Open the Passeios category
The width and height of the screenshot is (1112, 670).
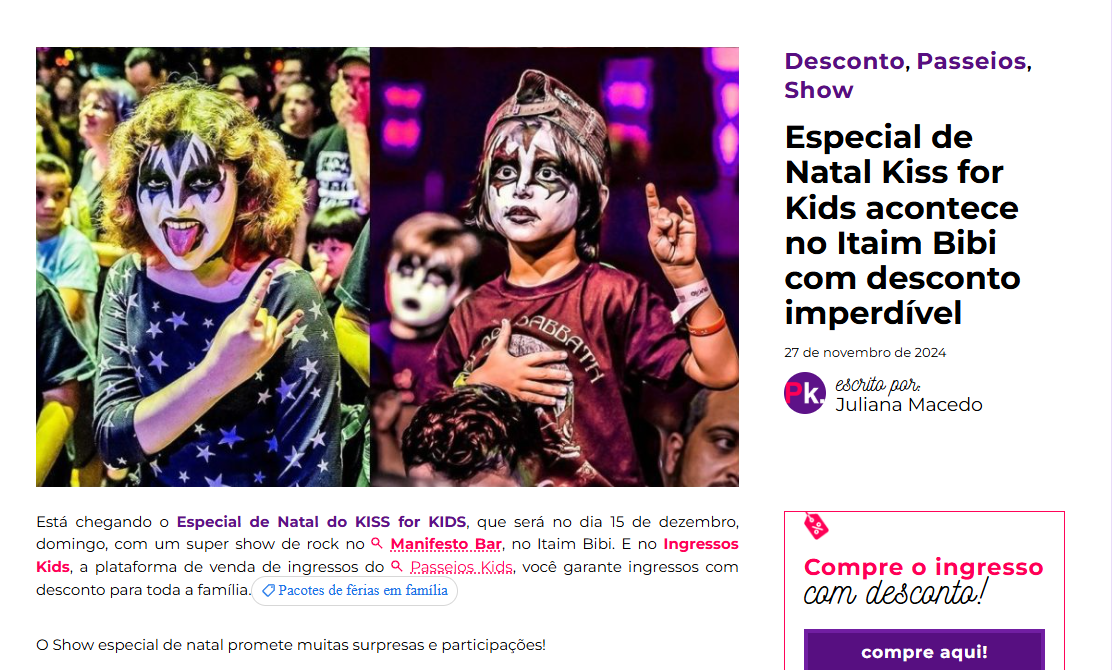point(971,61)
